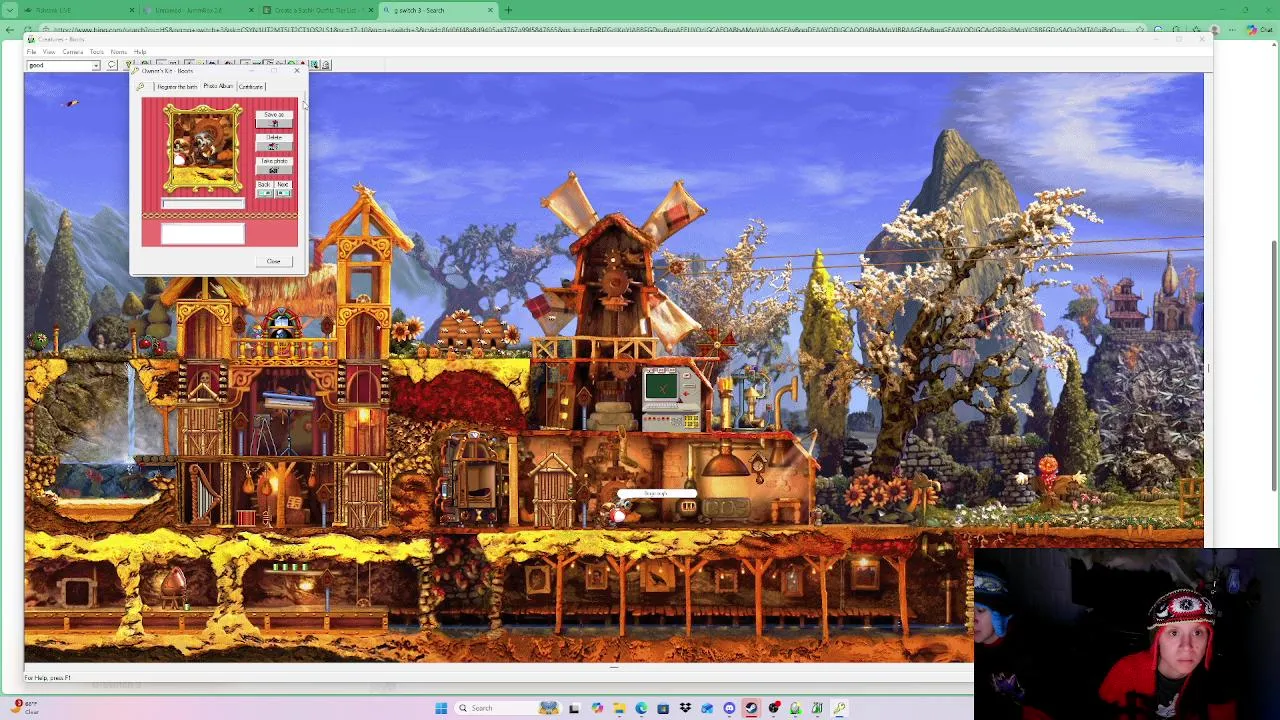Switch to the Certificate tab
Image resolution: width=1280 pixels, height=720 pixels.
251,87
